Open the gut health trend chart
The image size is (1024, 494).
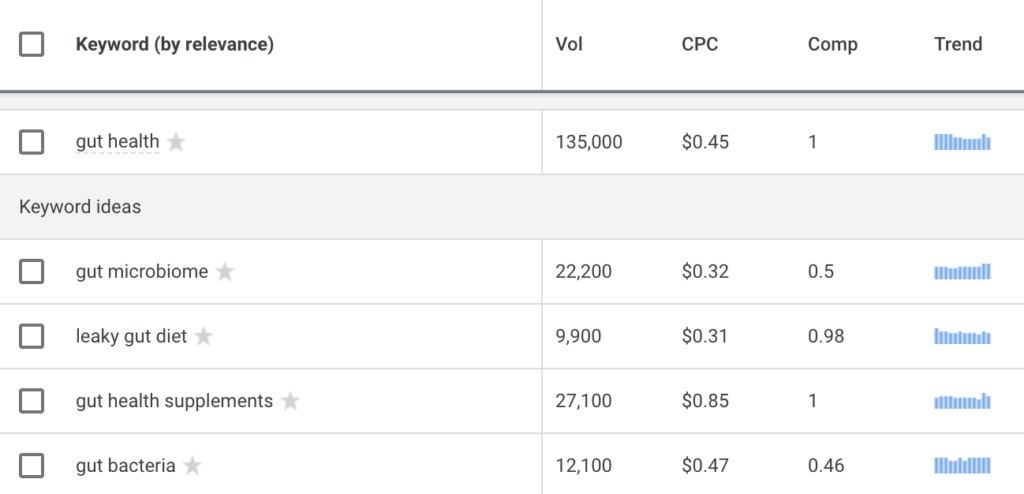point(962,142)
